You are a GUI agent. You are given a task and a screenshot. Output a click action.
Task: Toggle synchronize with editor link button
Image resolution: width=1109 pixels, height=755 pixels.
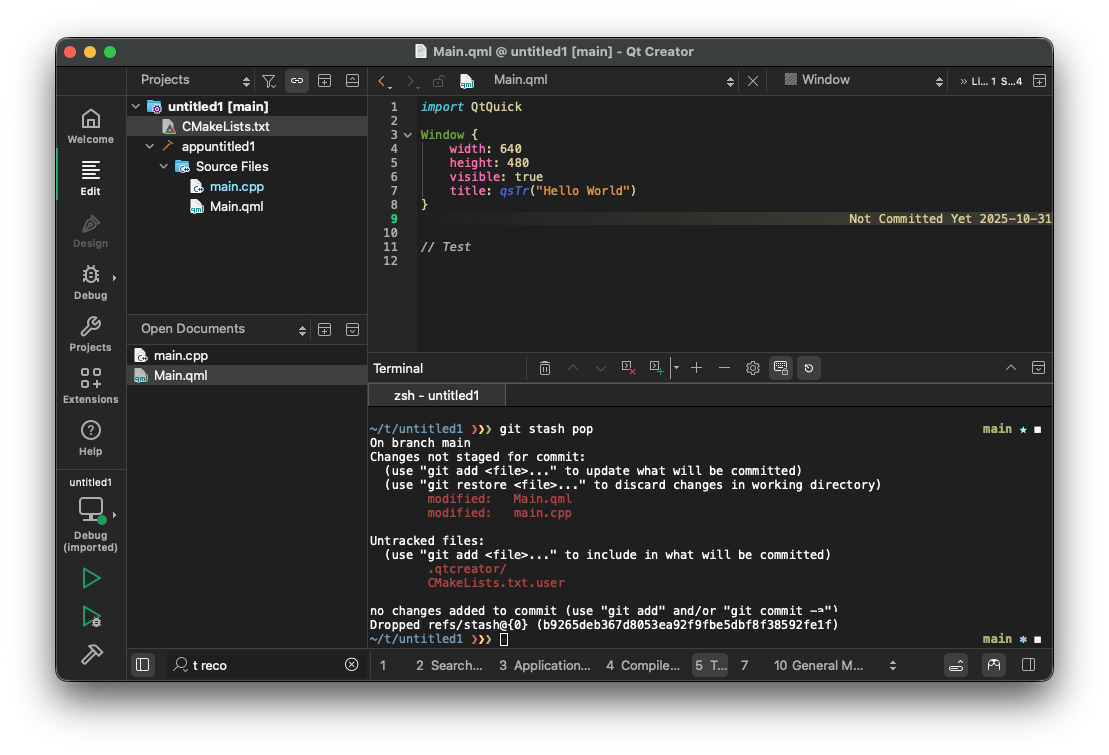[297, 81]
